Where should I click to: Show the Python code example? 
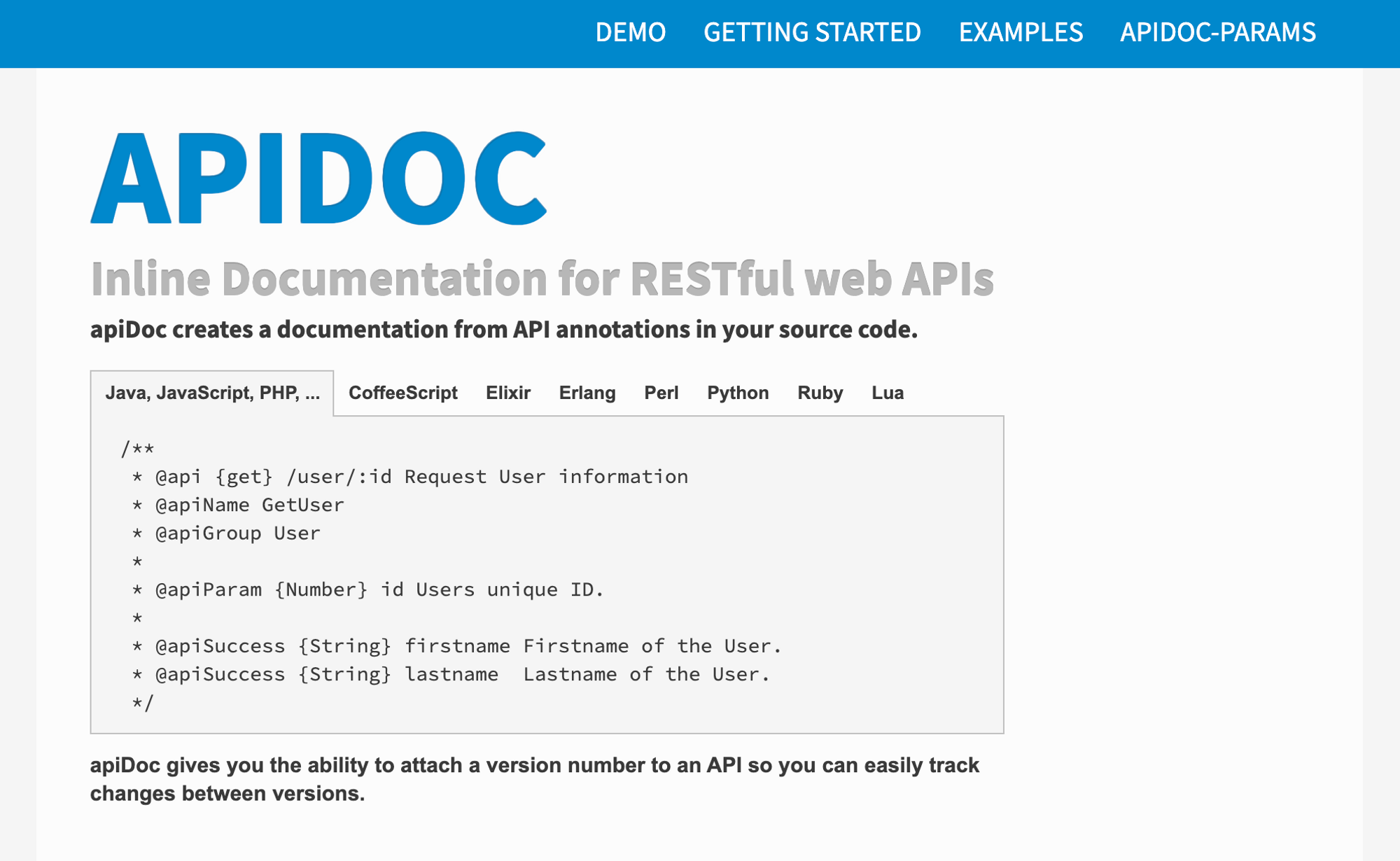[738, 393]
